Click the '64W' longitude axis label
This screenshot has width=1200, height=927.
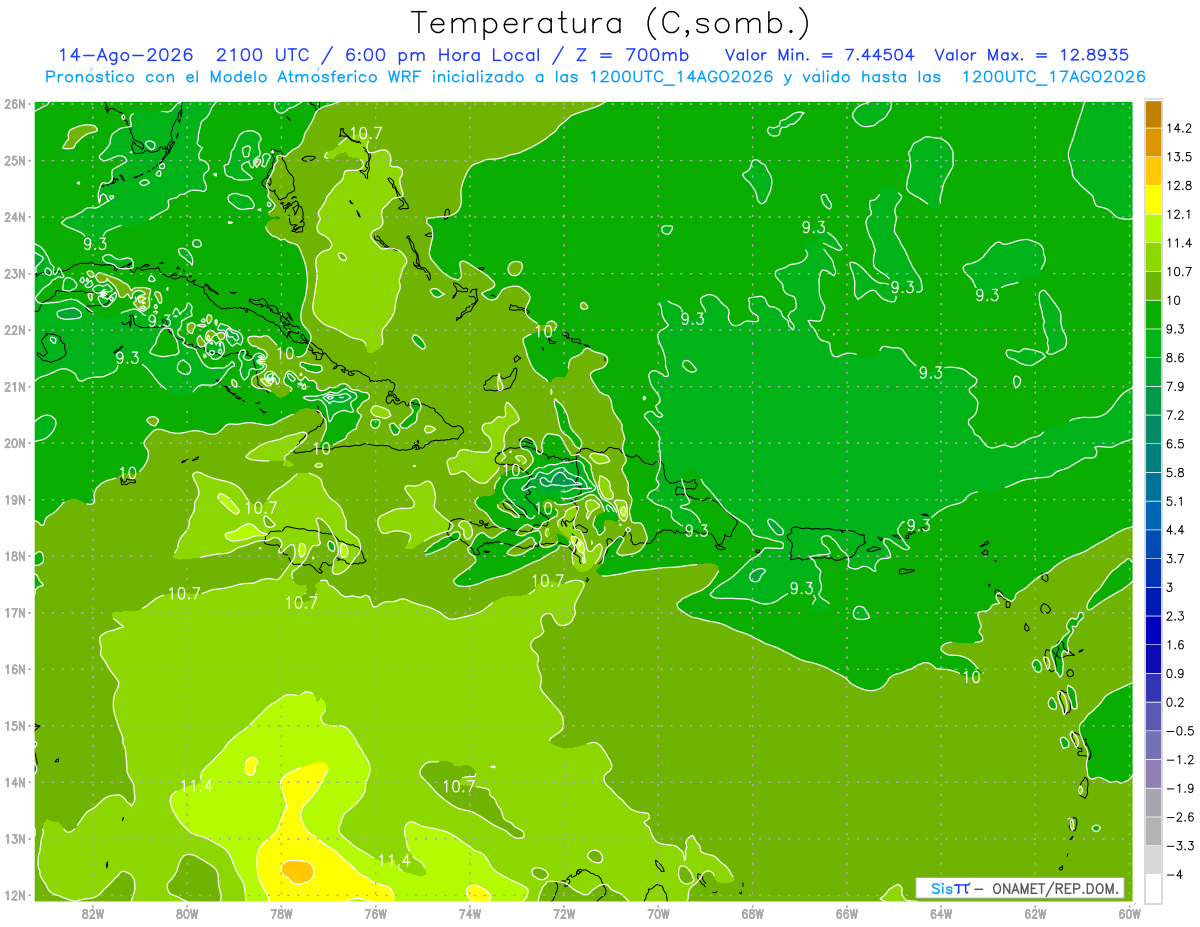941,914
